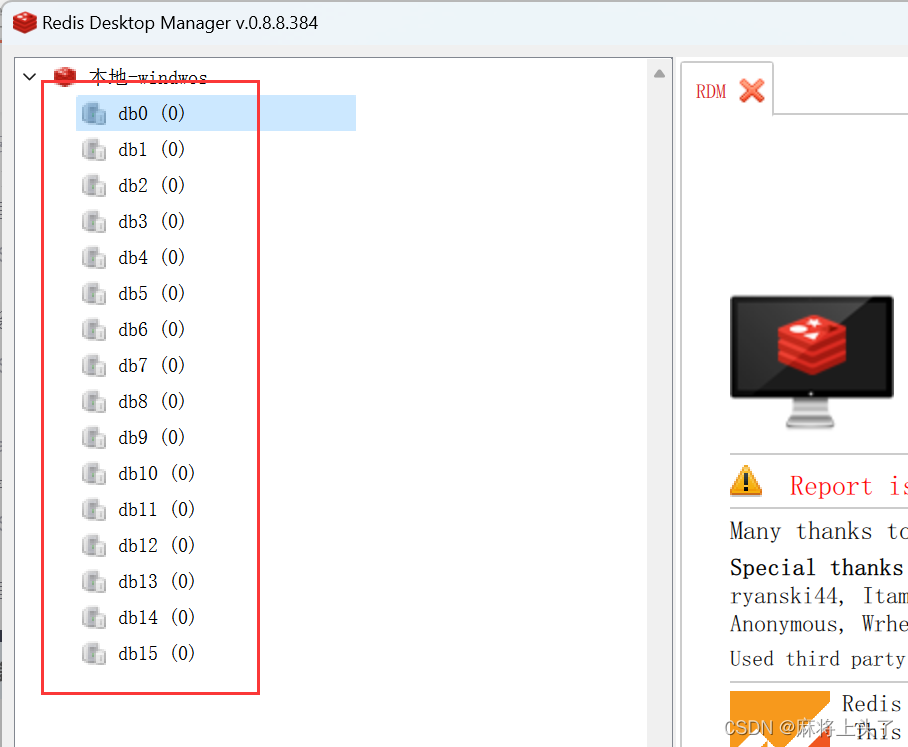Viewport: 908px width, 747px height.
Task: Click the Redis server icon of 本地-windwos
Action: pyautogui.click(x=65, y=76)
